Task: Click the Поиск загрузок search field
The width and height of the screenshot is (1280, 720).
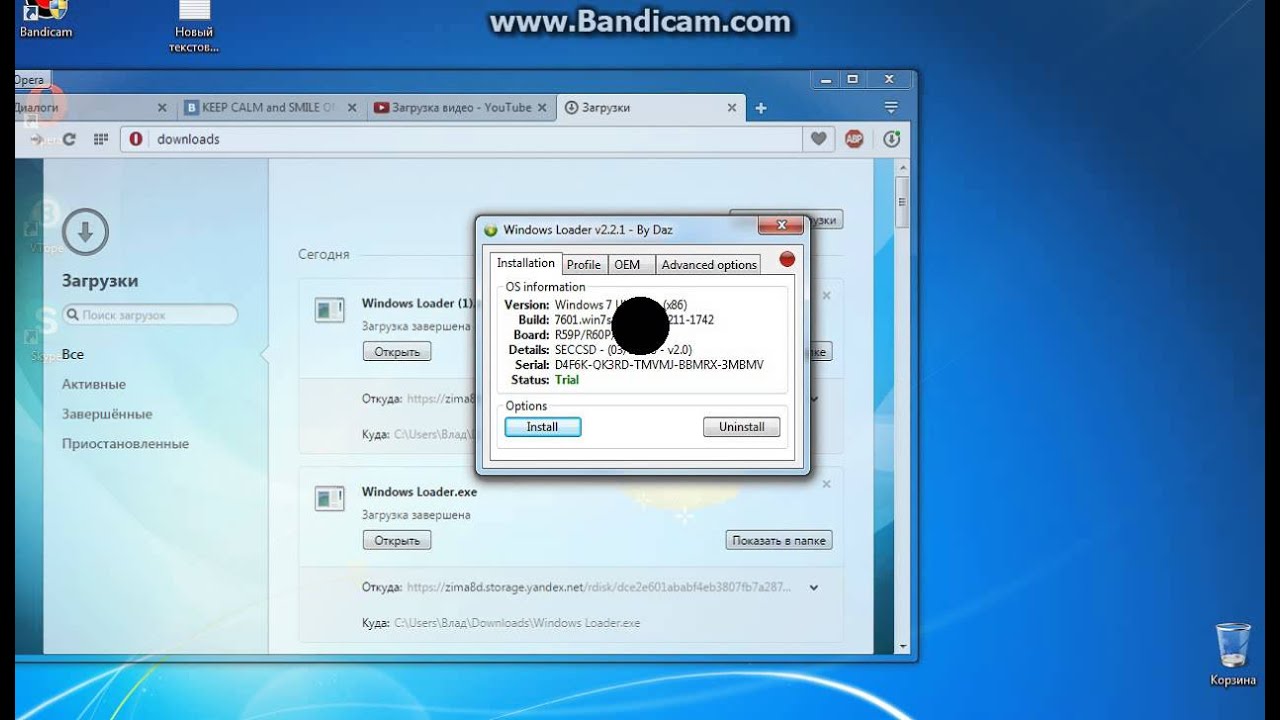Action: [x=150, y=315]
